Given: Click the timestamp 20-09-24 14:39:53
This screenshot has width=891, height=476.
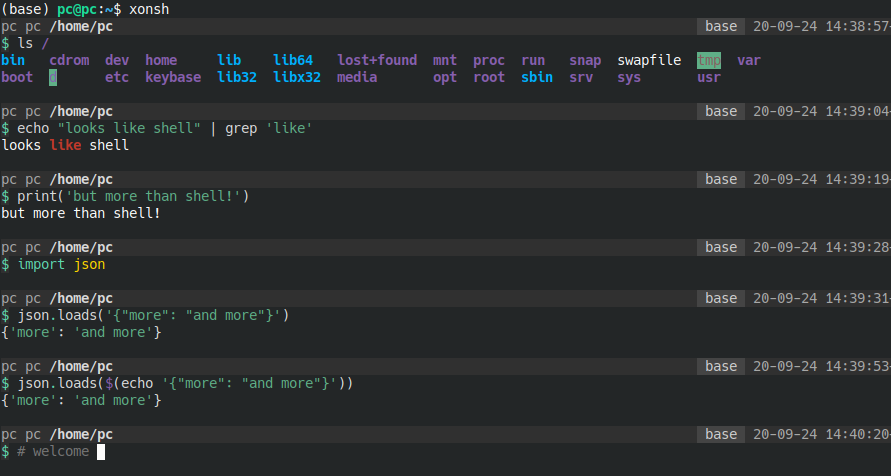Looking at the screenshot, I should 822,367.
